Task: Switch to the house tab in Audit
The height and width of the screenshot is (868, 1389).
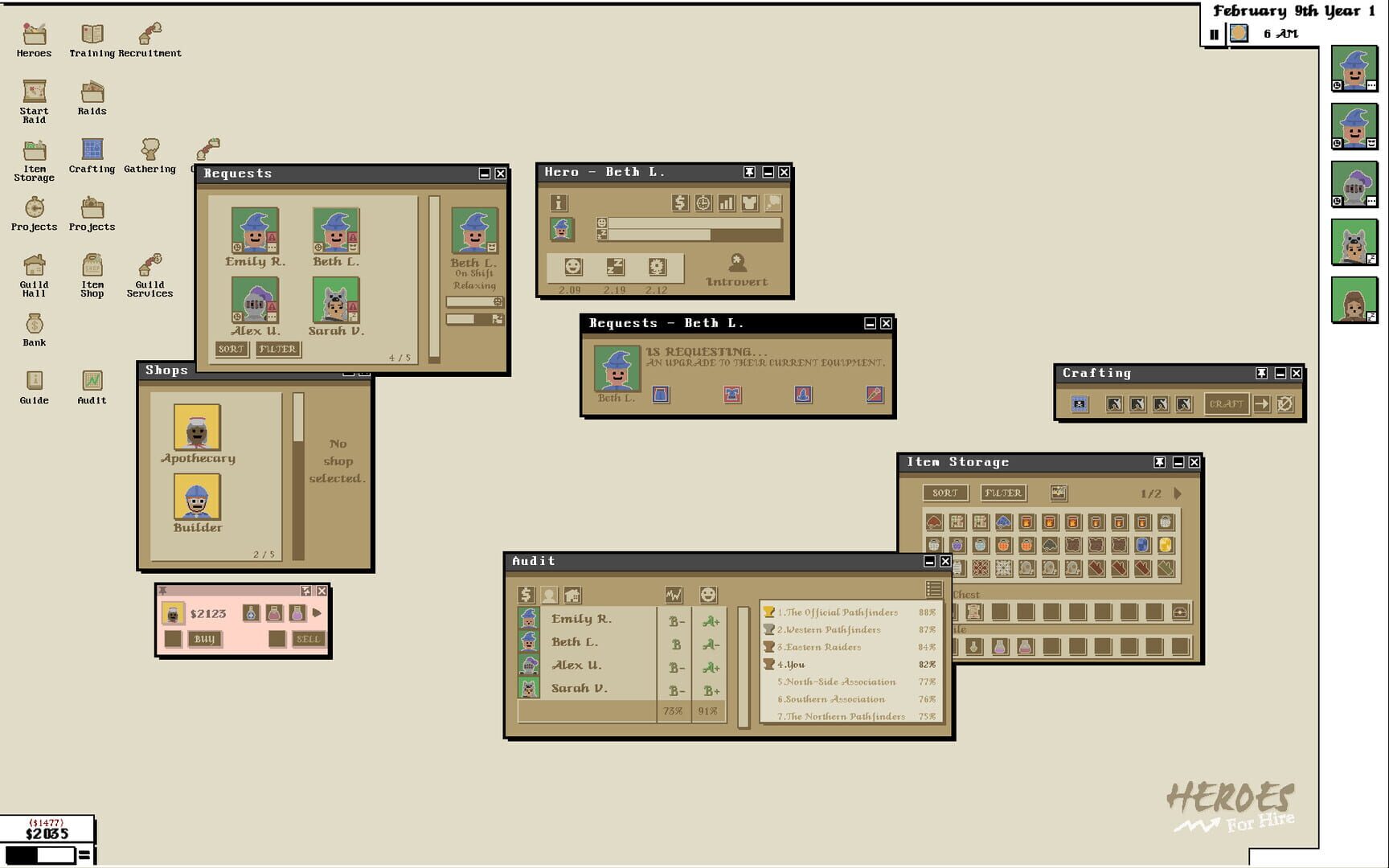Action: pos(572,595)
